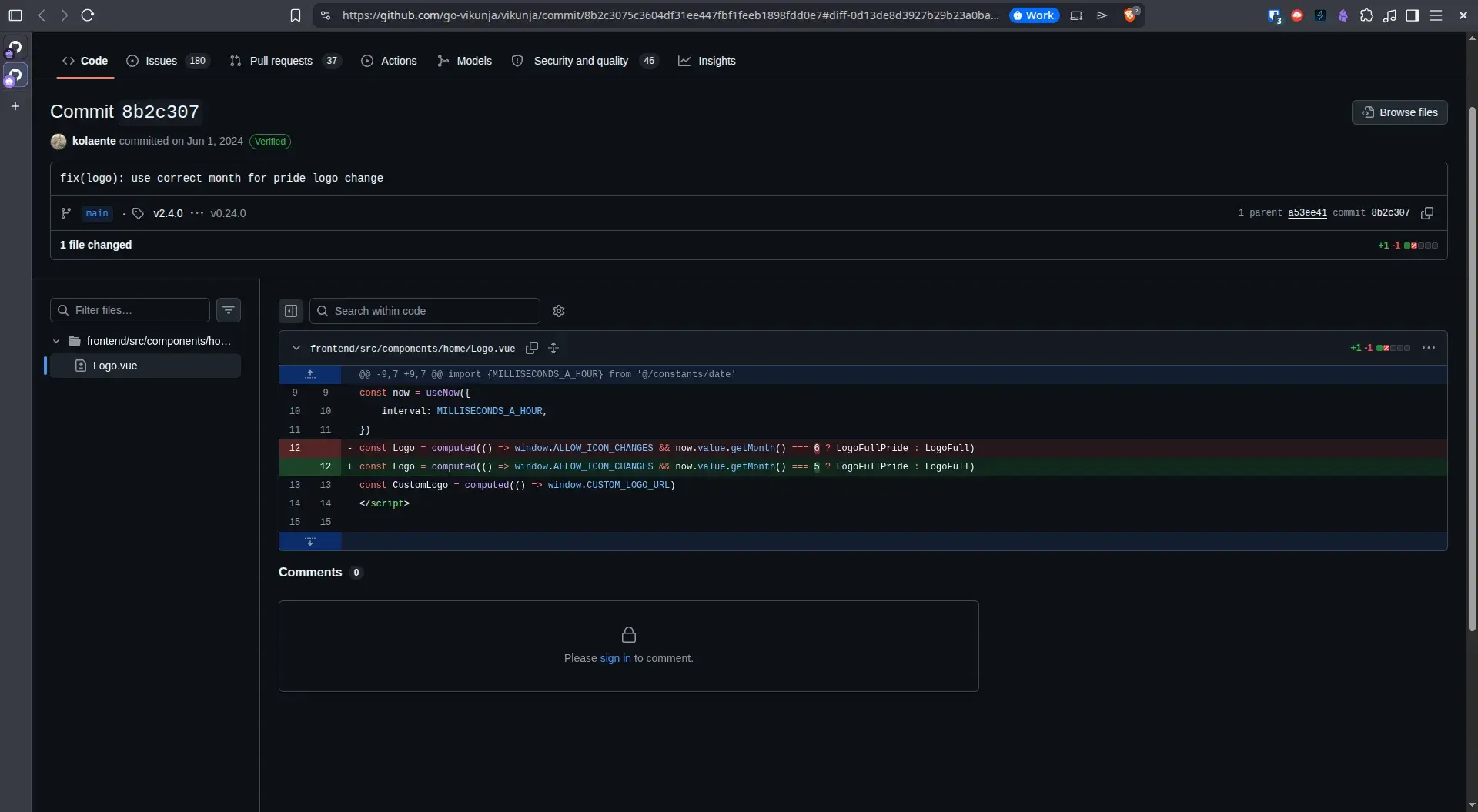Screen dimensions: 1478x812
Task: Collapse the Logo.vue diff section
Action: tap(296, 348)
